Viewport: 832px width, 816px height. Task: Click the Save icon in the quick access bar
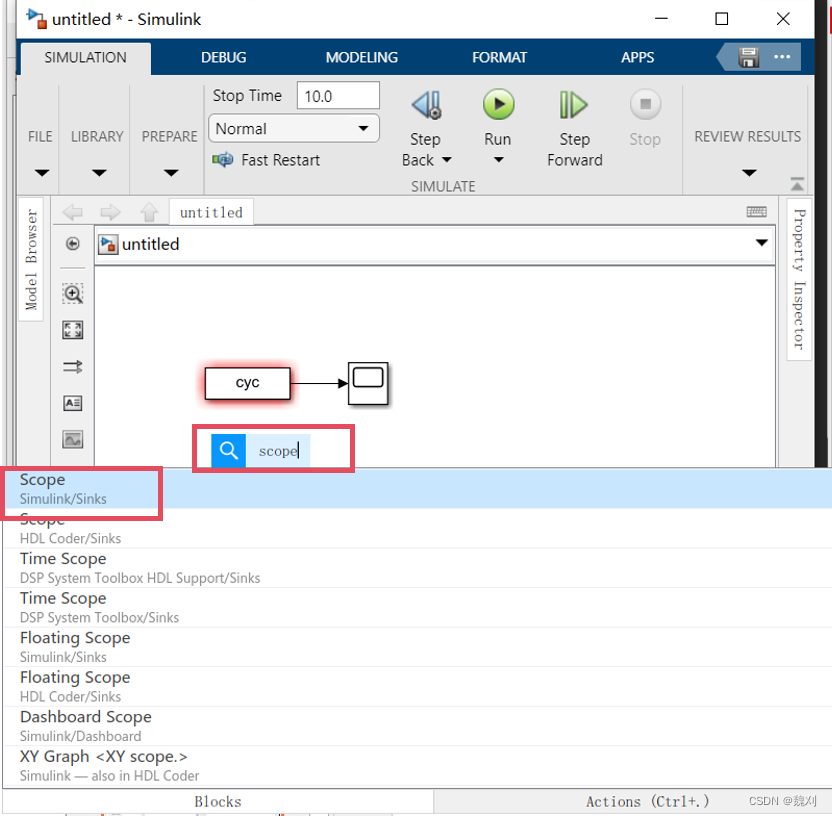tap(748, 57)
